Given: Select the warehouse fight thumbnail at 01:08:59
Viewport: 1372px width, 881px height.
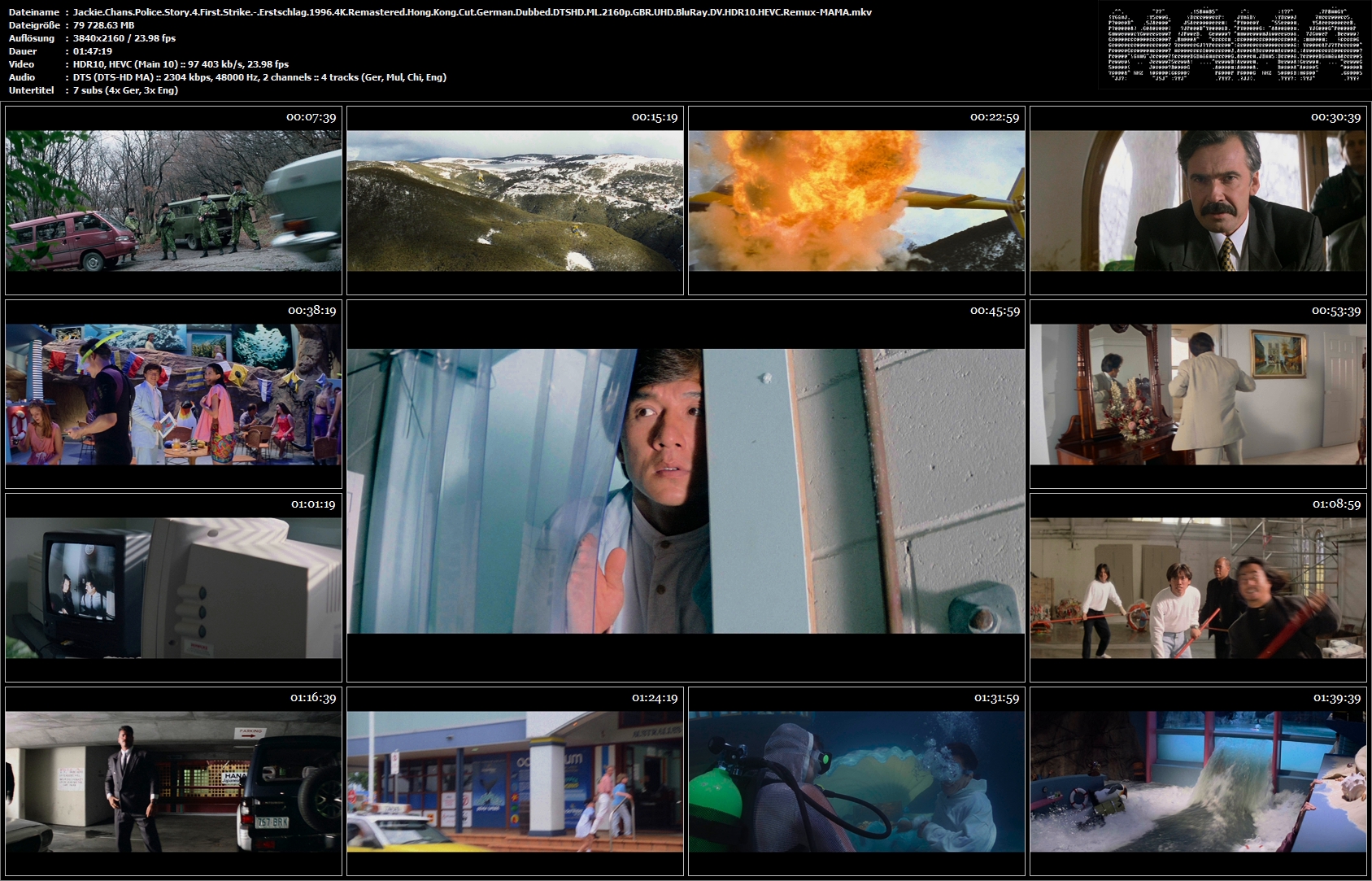Looking at the screenshot, I should click(1198, 587).
